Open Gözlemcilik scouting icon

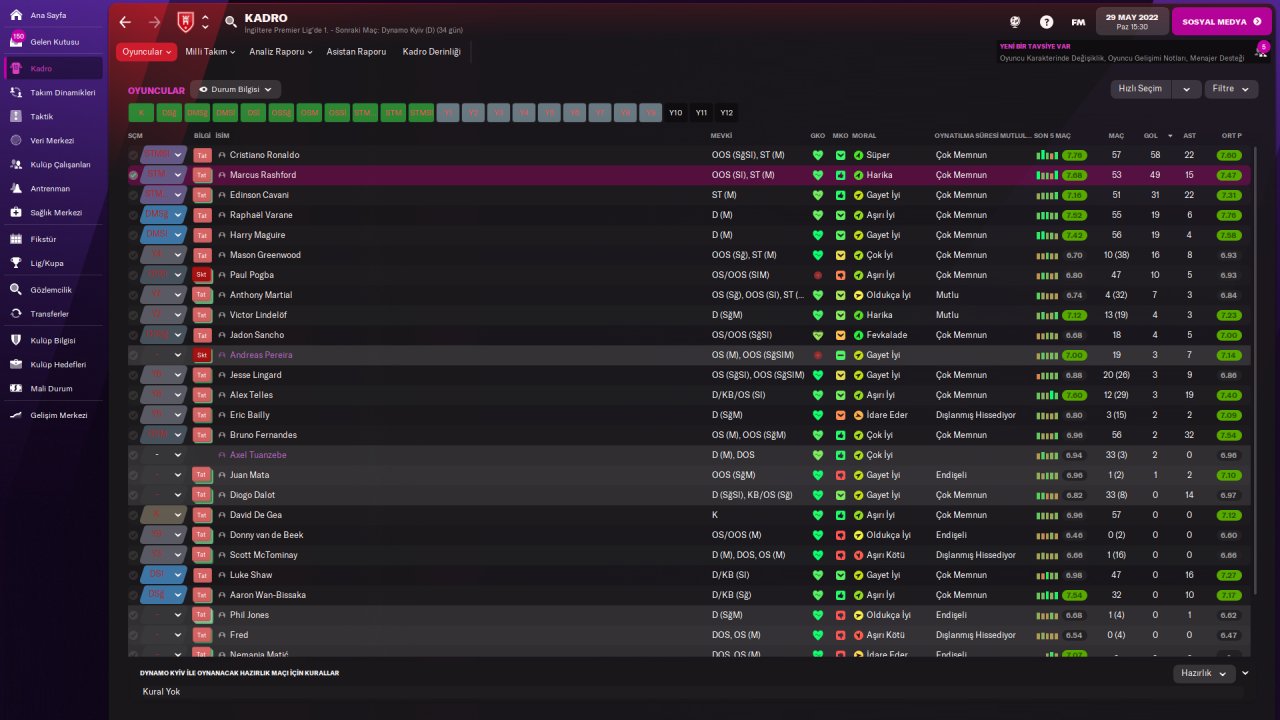click(x=16, y=289)
